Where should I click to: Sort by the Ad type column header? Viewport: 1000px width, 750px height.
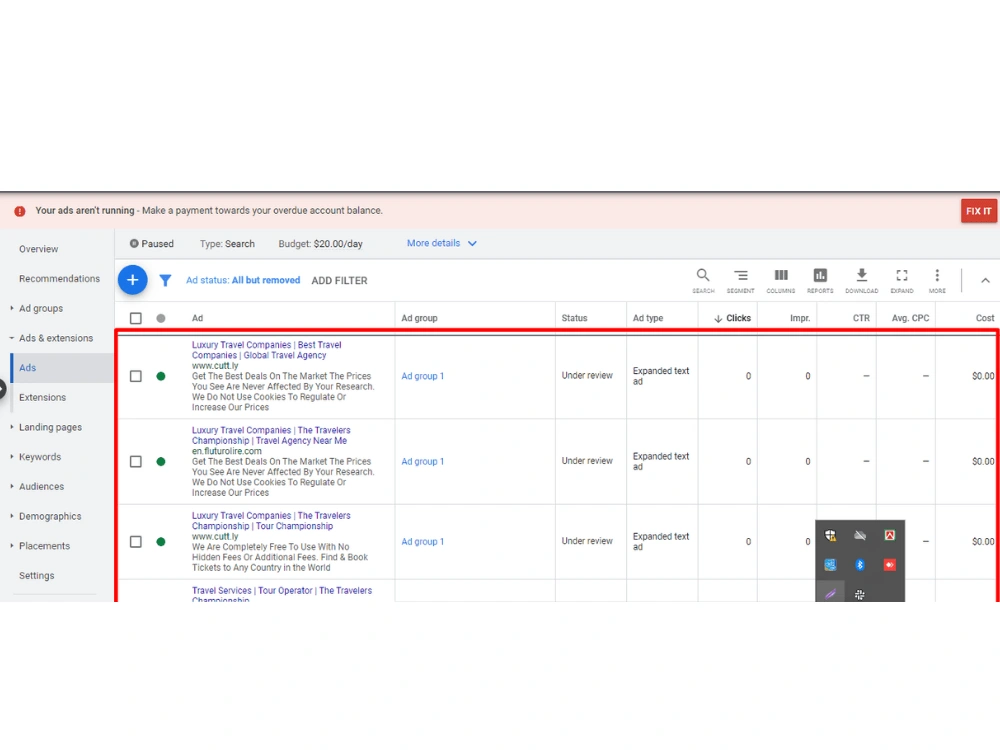point(648,318)
